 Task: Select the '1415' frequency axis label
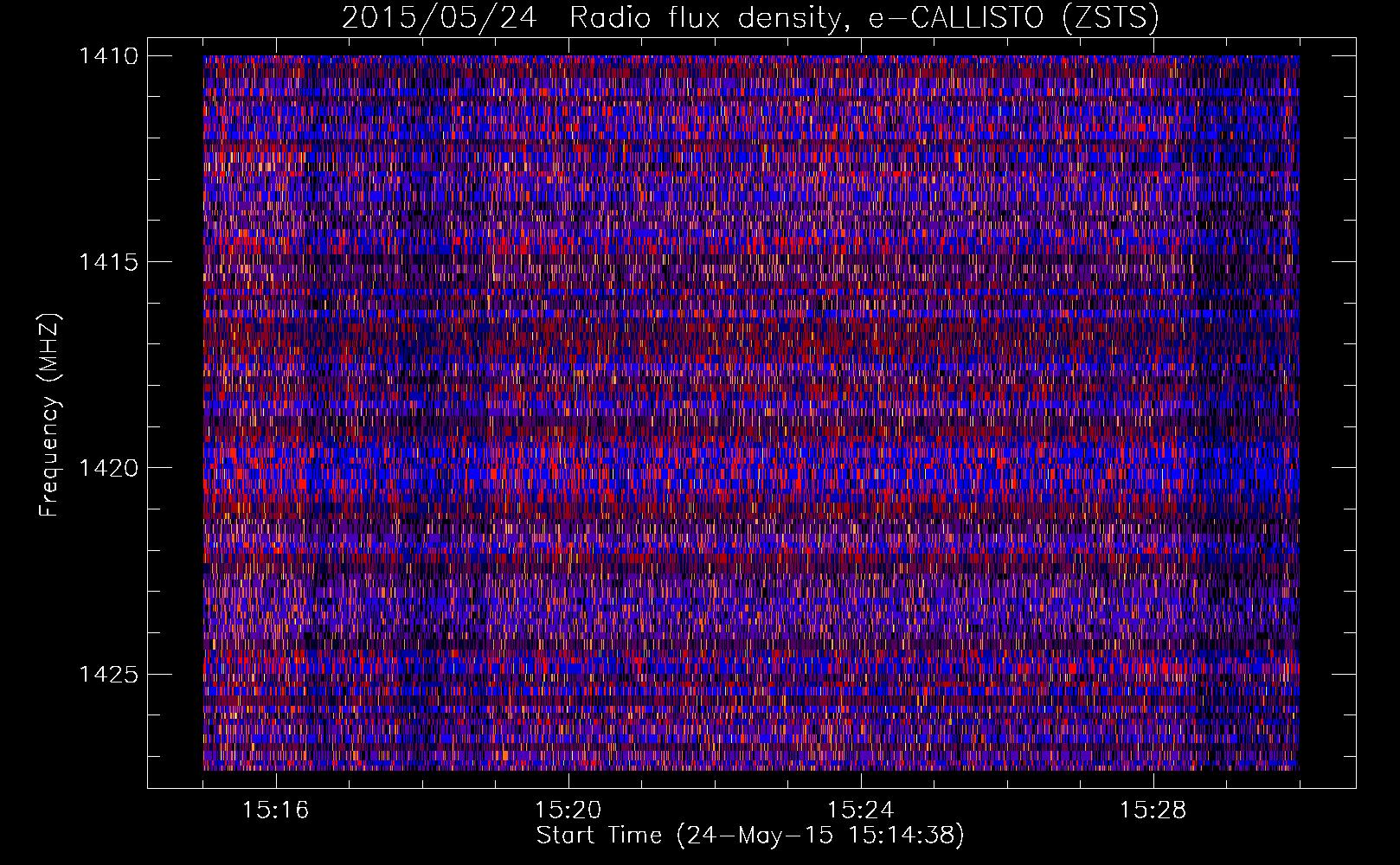pyautogui.click(x=108, y=262)
